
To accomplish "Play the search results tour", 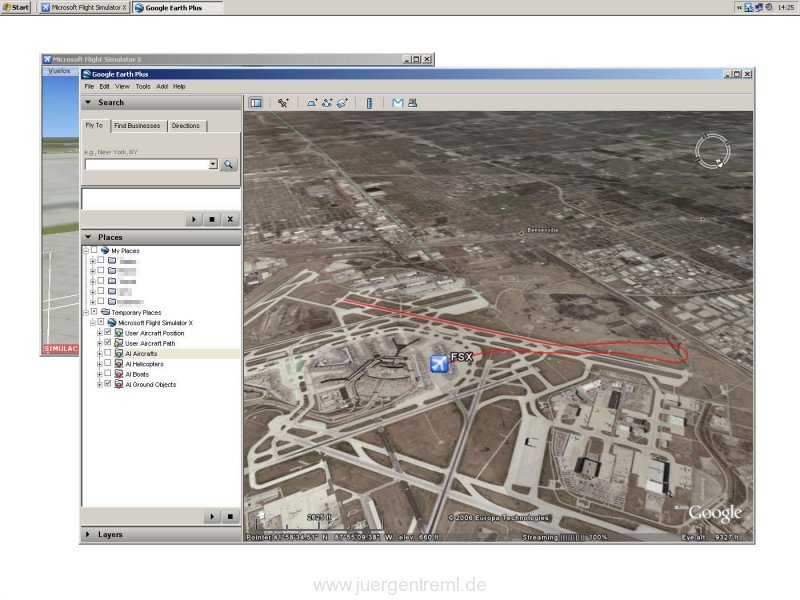I will 193,219.
